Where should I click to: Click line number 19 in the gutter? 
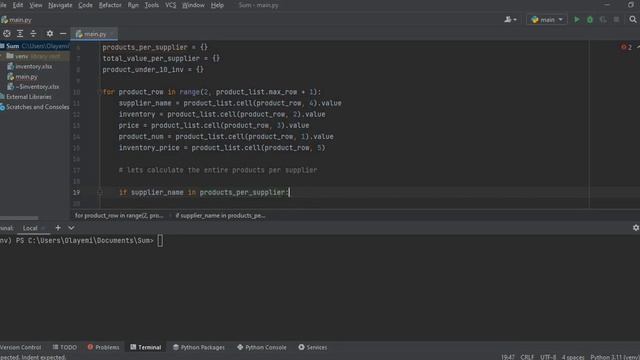pos(77,192)
